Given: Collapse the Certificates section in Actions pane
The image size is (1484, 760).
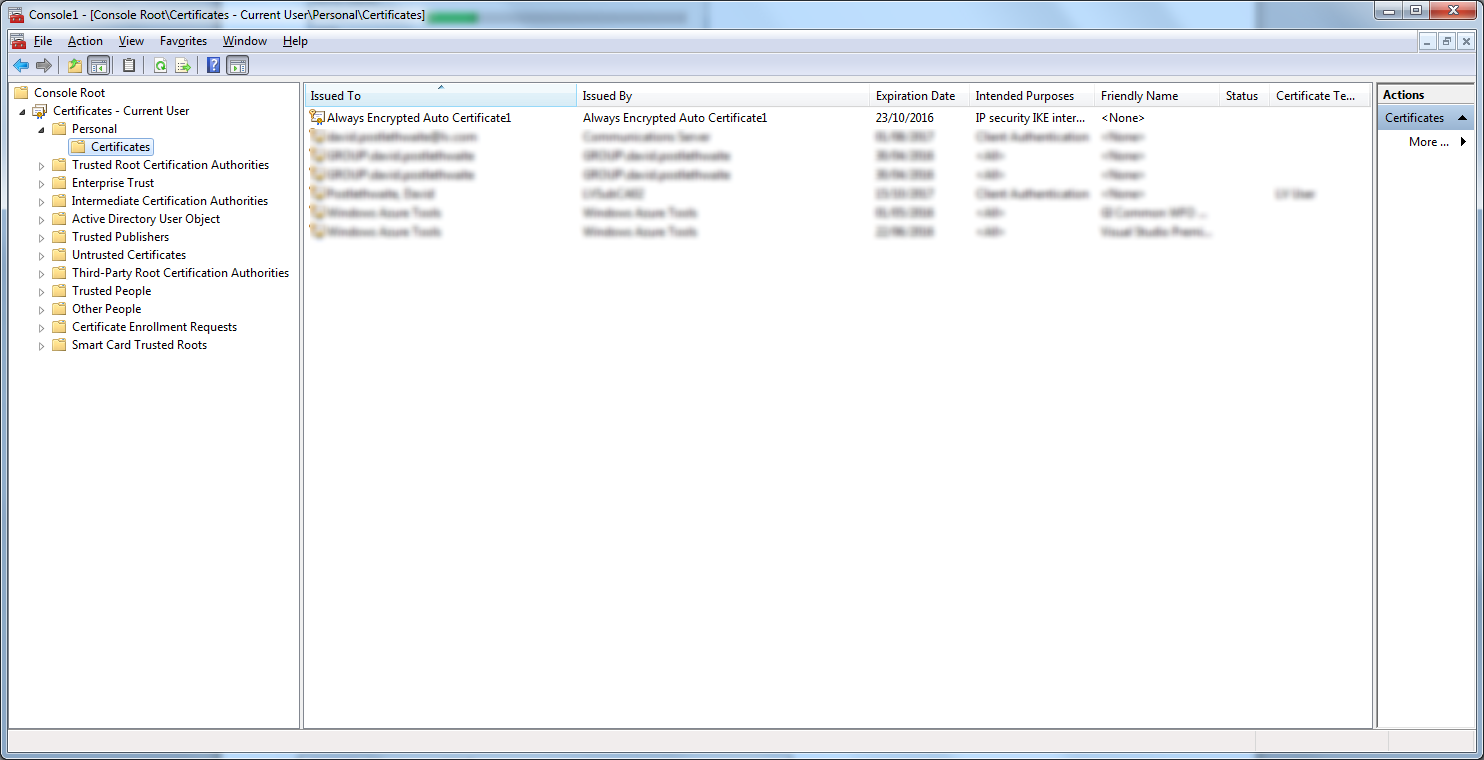Looking at the screenshot, I should (1463, 118).
